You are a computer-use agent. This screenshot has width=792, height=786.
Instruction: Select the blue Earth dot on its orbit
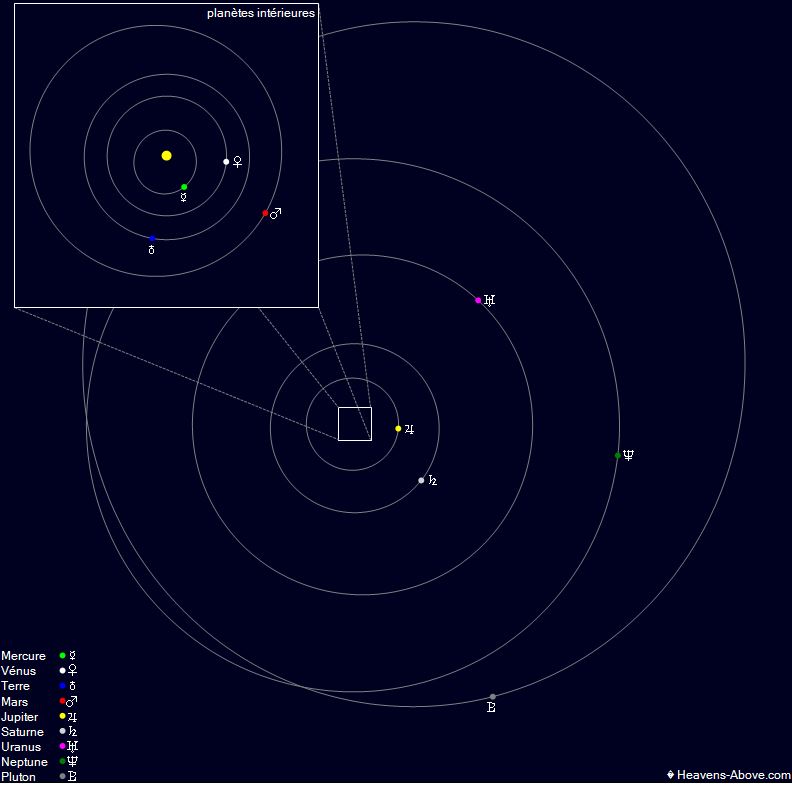coord(152,239)
